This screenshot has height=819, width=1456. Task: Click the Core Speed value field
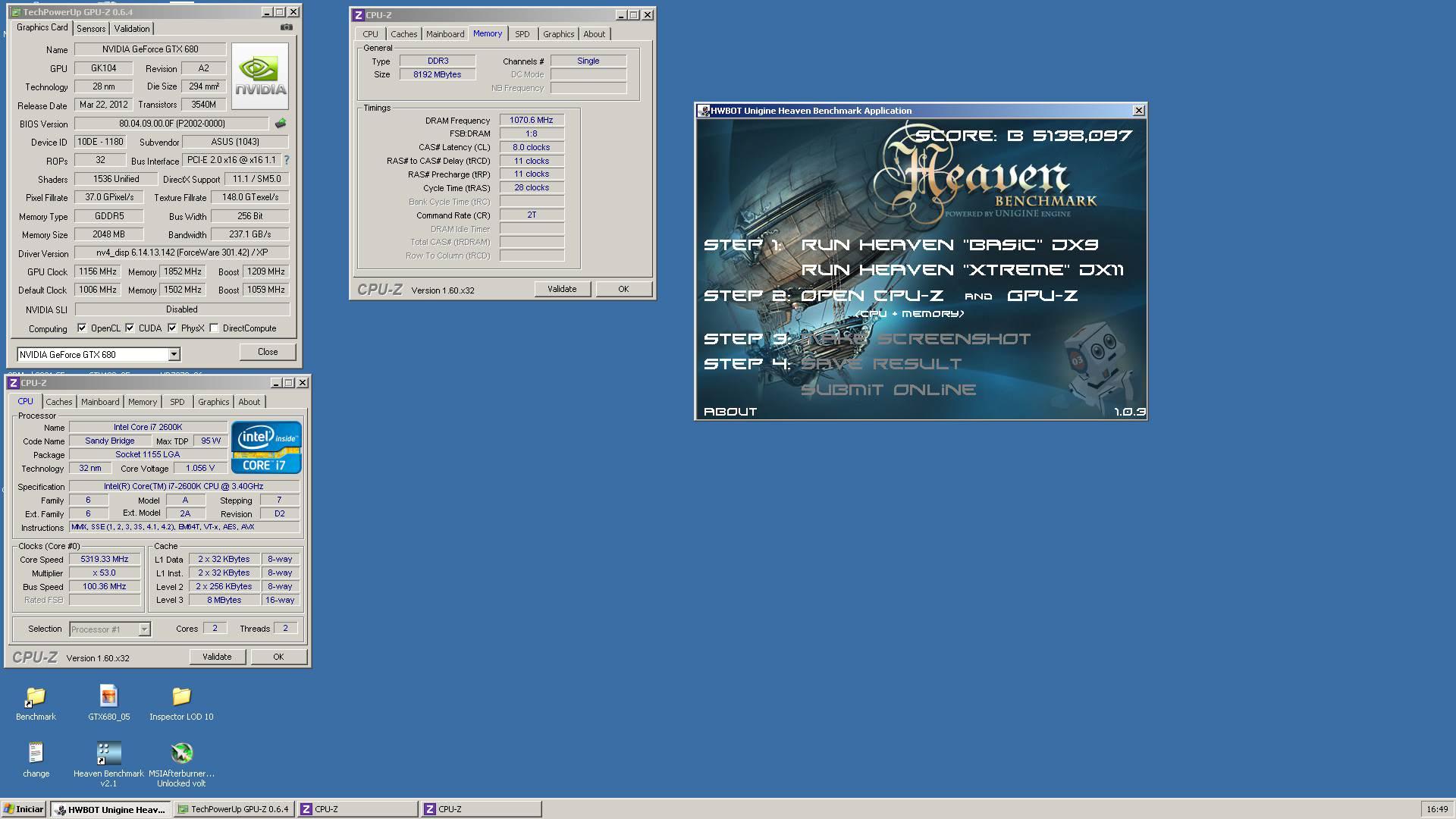[x=105, y=559]
